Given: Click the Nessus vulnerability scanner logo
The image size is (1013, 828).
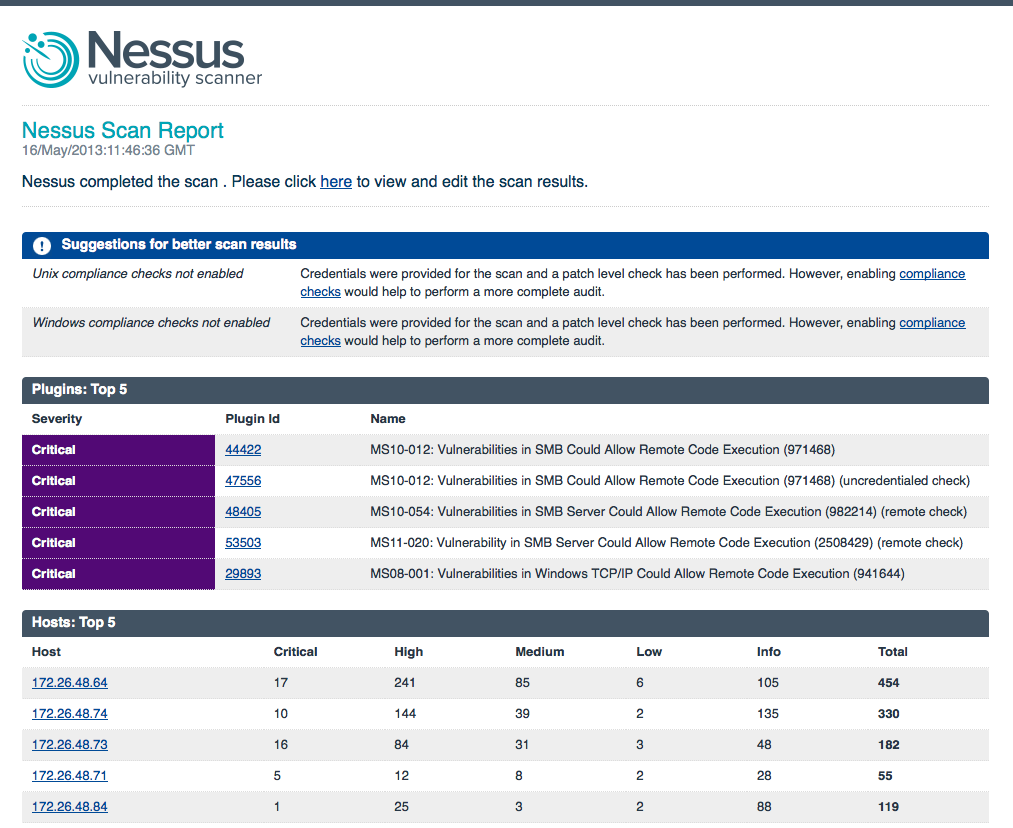Looking at the screenshot, I should (x=142, y=59).
